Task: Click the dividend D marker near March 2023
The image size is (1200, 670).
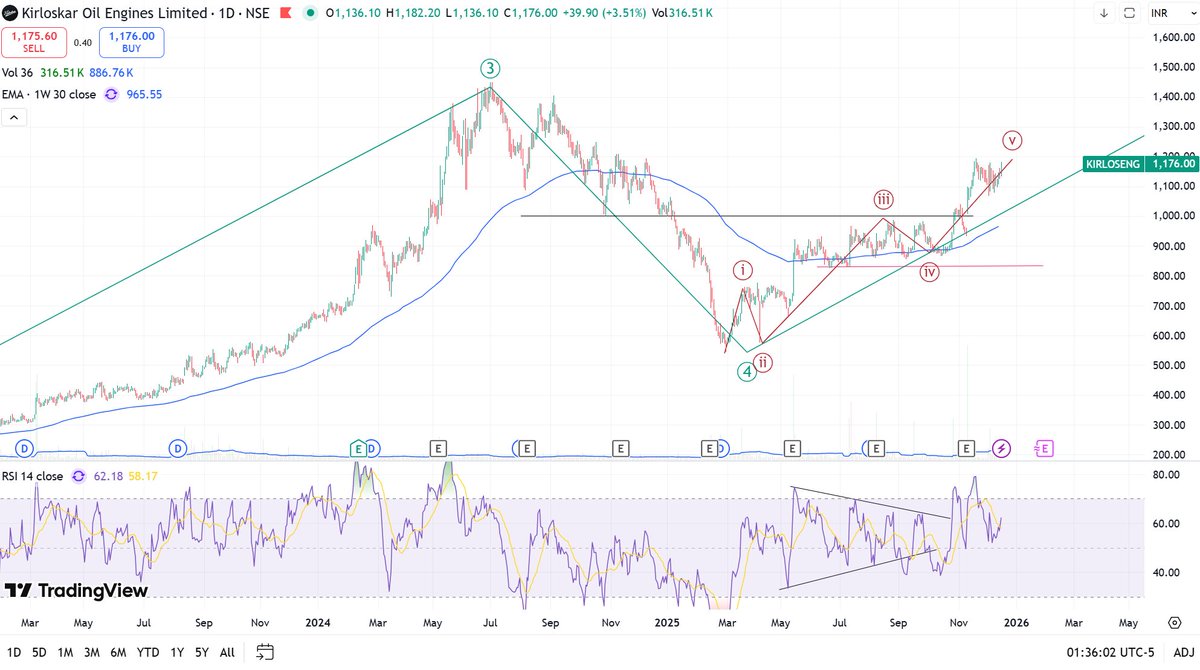Action: 25,448
